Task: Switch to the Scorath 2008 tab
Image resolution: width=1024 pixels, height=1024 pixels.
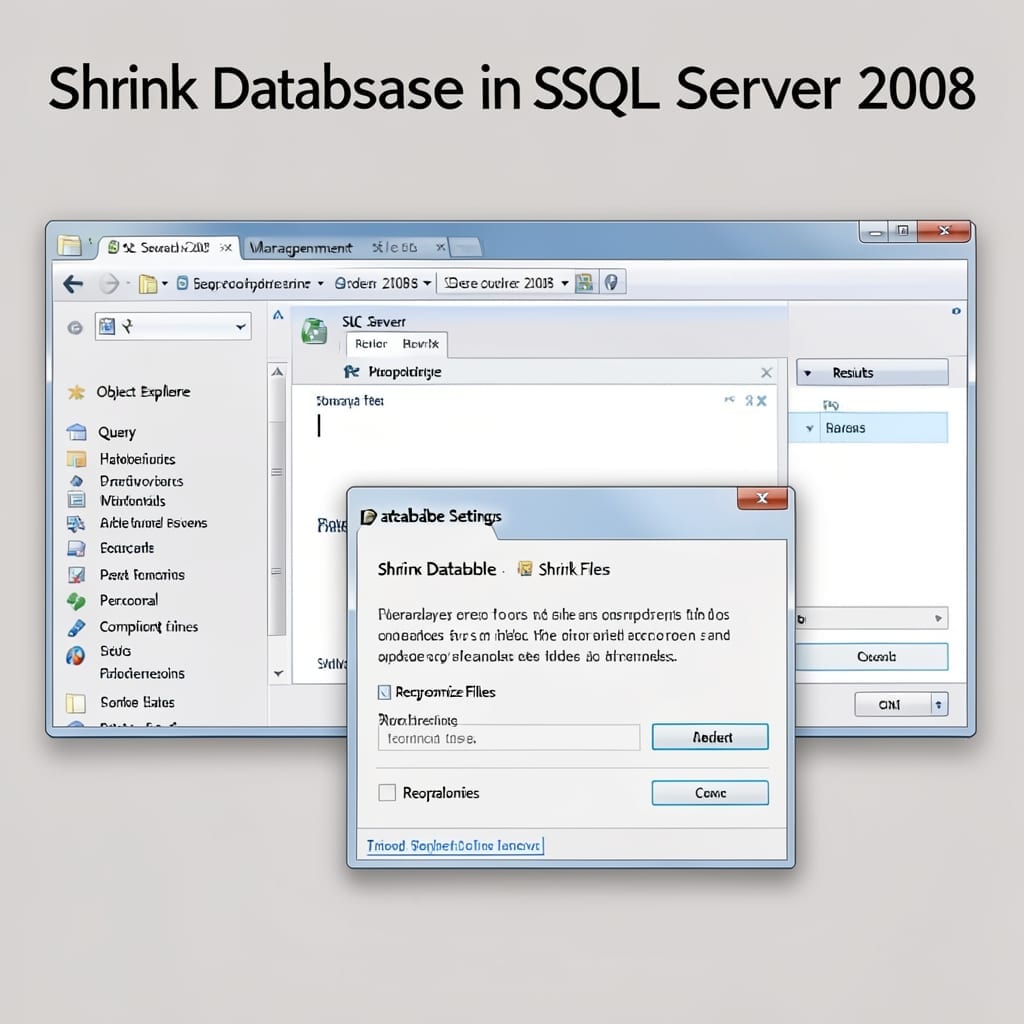Action: pyautogui.click(x=167, y=248)
